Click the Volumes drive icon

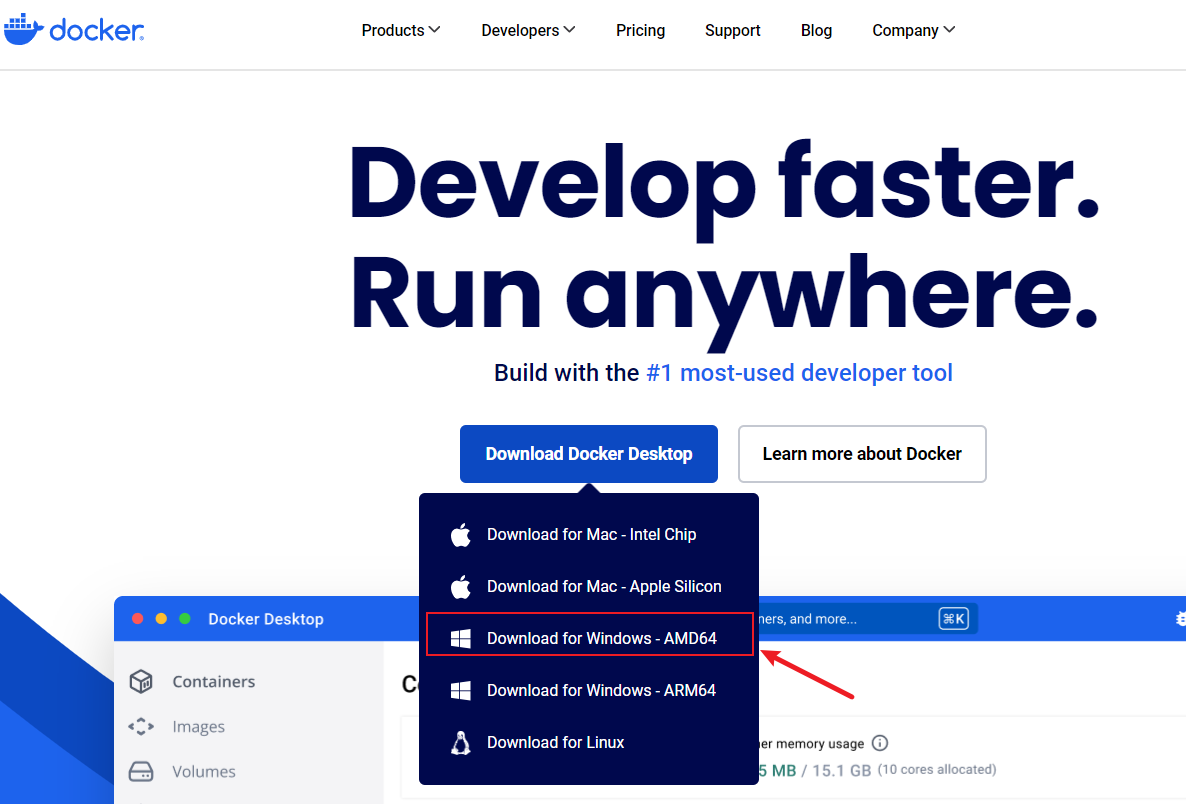click(141, 771)
